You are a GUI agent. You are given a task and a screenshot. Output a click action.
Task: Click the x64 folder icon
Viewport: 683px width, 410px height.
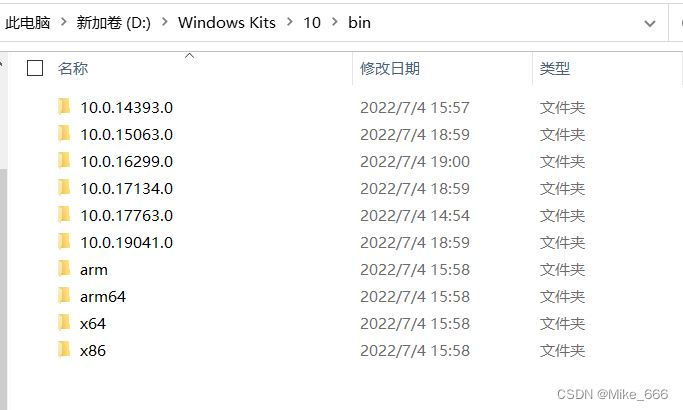(x=64, y=323)
